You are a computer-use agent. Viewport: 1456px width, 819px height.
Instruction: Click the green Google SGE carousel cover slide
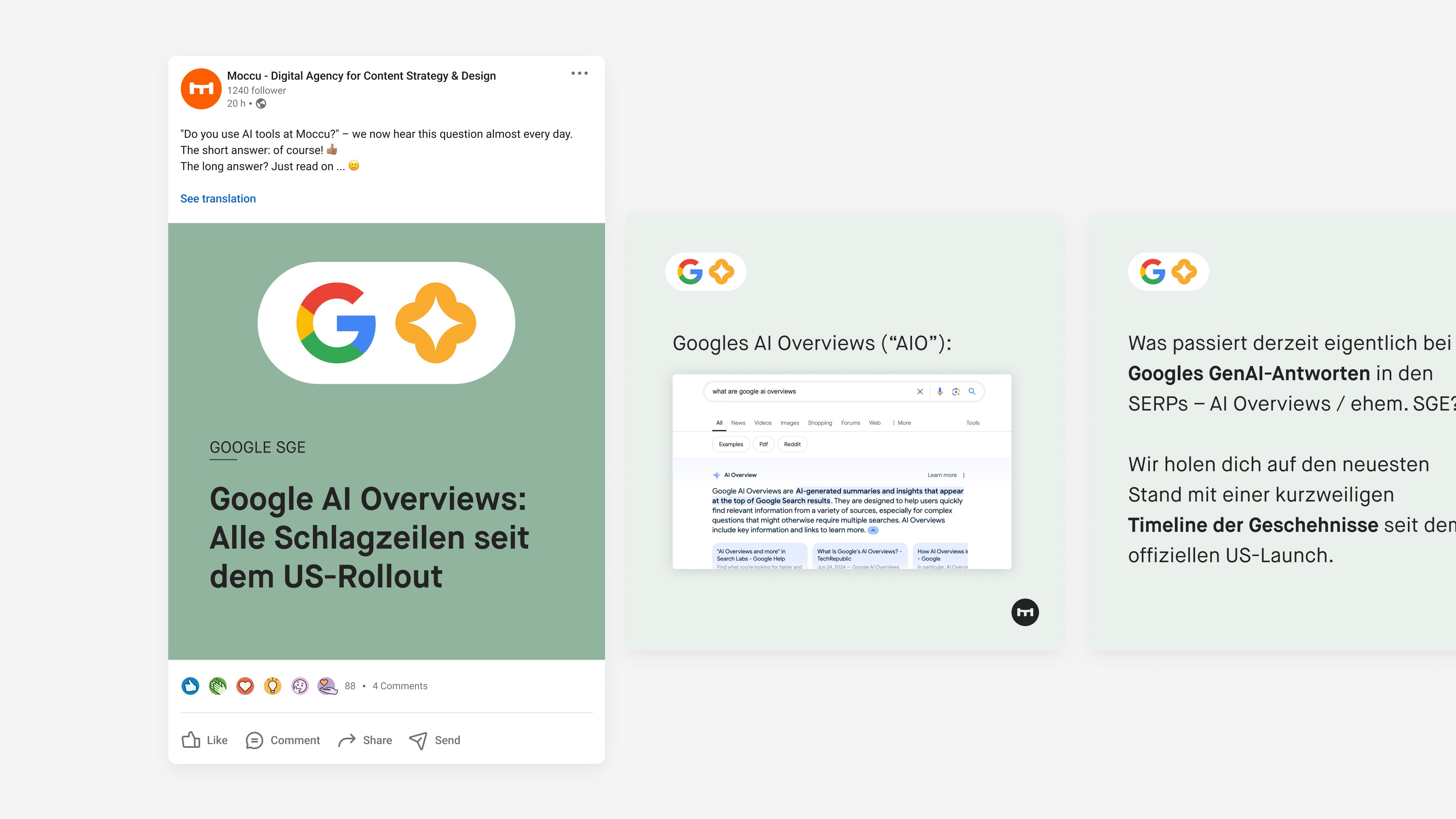coord(386,441)
